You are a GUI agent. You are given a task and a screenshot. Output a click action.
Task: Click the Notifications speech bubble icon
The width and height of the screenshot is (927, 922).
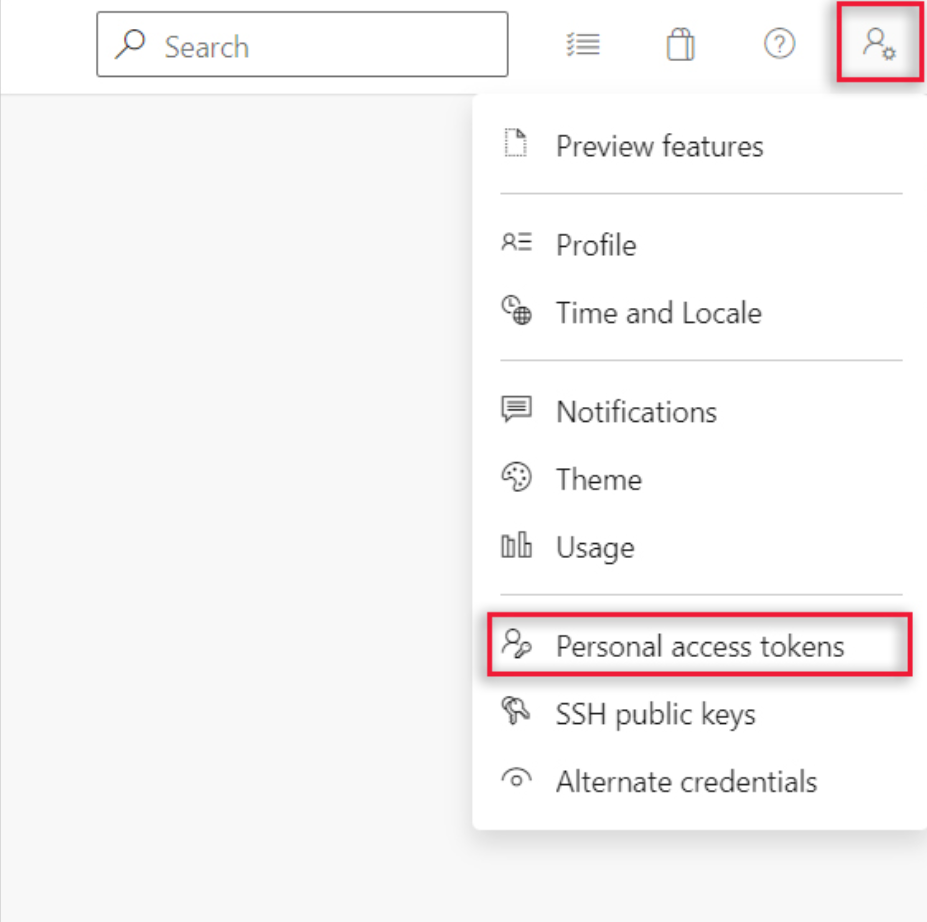(x=516, y=411)
